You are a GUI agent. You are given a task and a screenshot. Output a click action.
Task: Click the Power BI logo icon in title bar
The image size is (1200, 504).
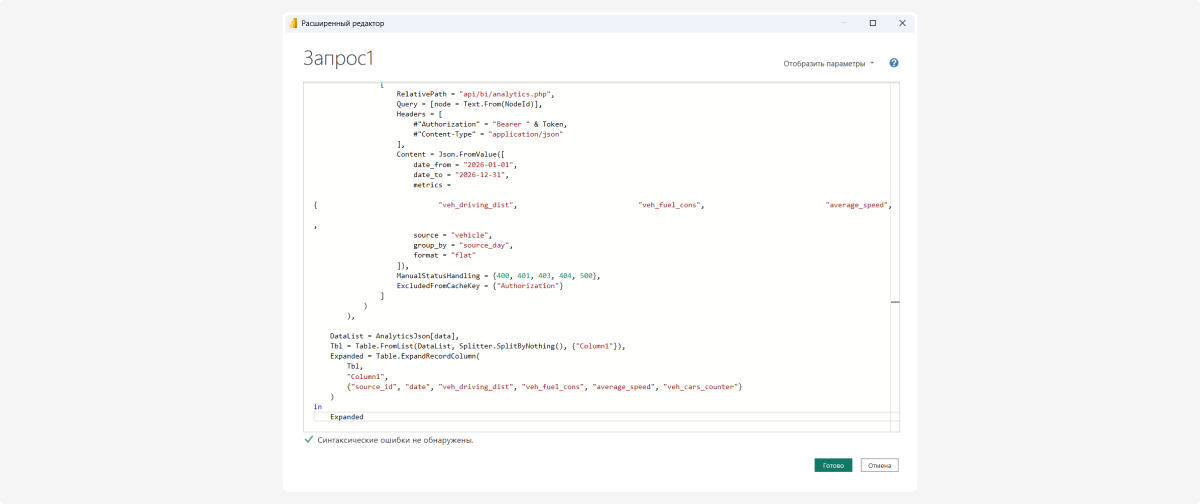tap(293, 23)
